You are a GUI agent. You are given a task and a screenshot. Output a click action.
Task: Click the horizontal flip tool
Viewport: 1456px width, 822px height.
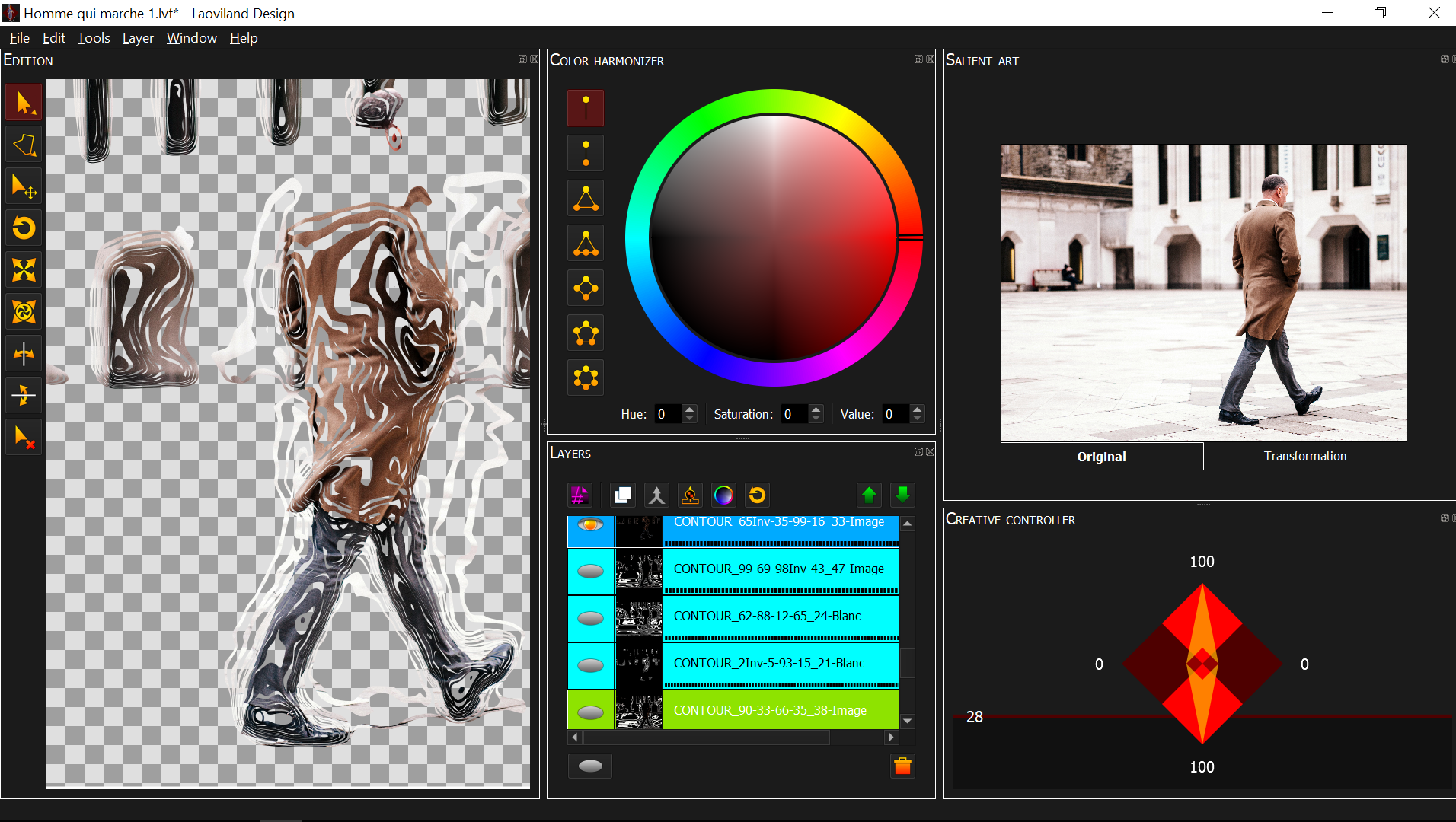tap(24, 353)
